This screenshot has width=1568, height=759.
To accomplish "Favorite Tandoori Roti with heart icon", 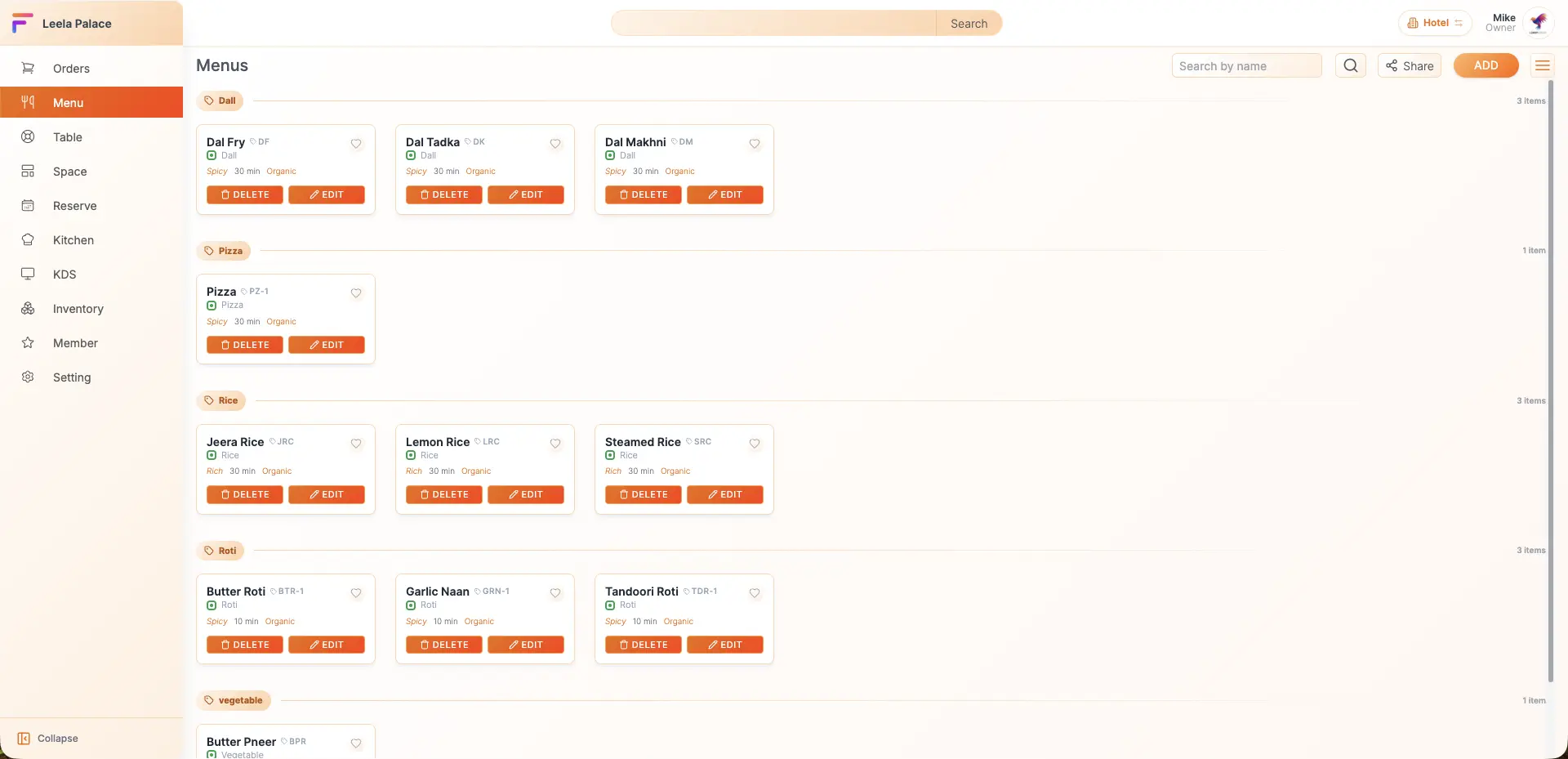I will click(x=755, y=593).
